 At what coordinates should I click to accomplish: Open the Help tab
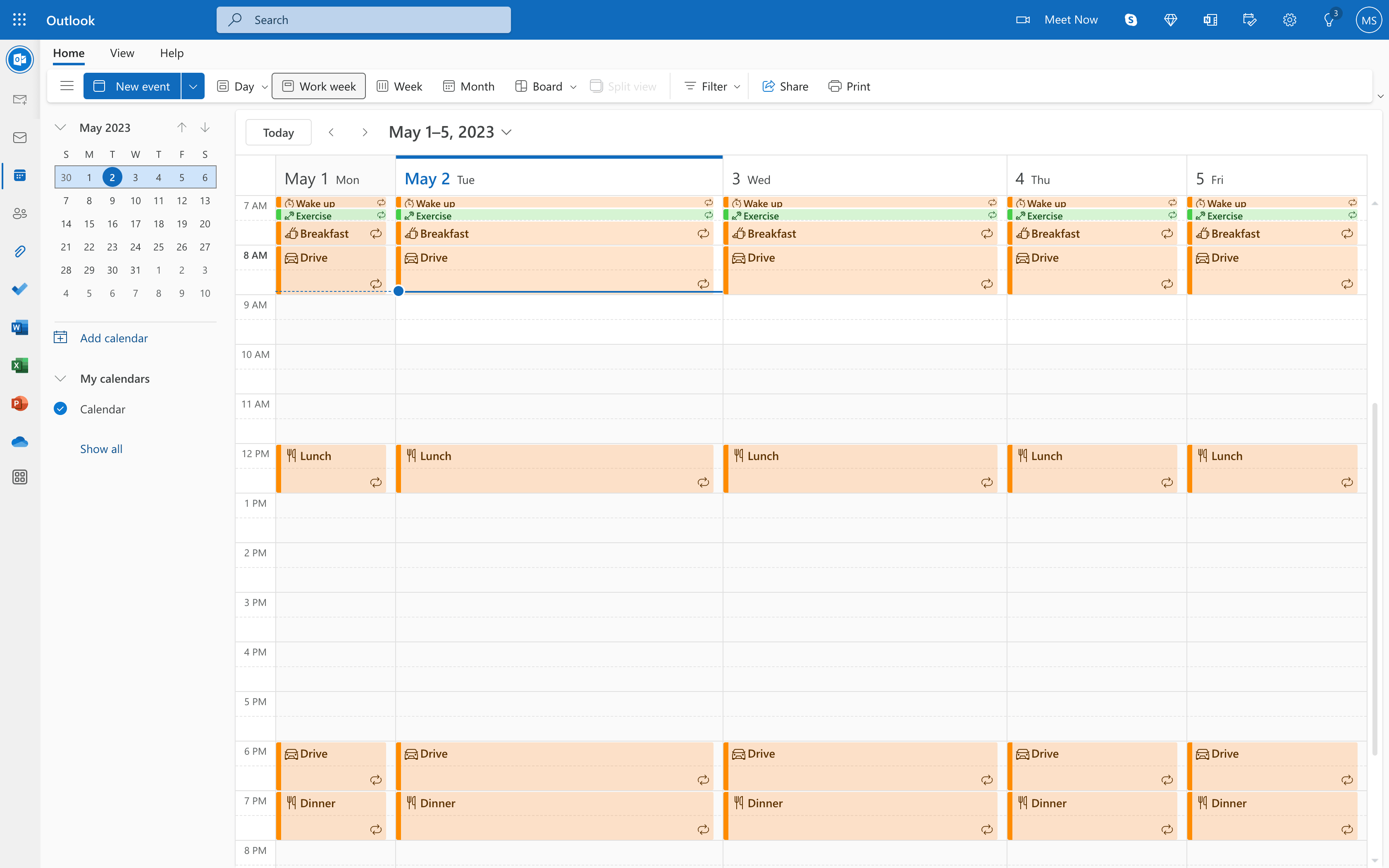[171, 53]
